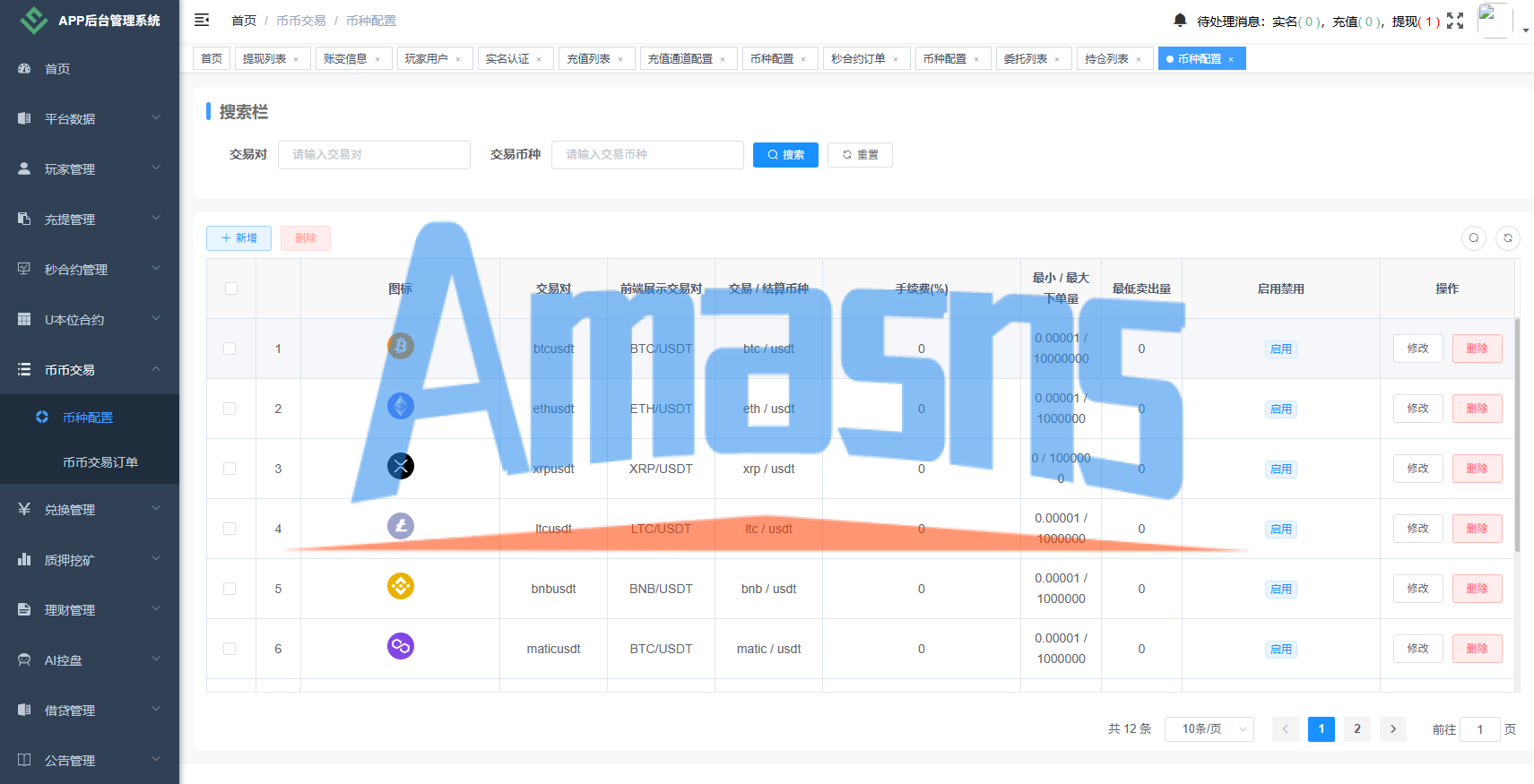Open 币币交易订单 submenu item
1534x784 pixels.
90,462
